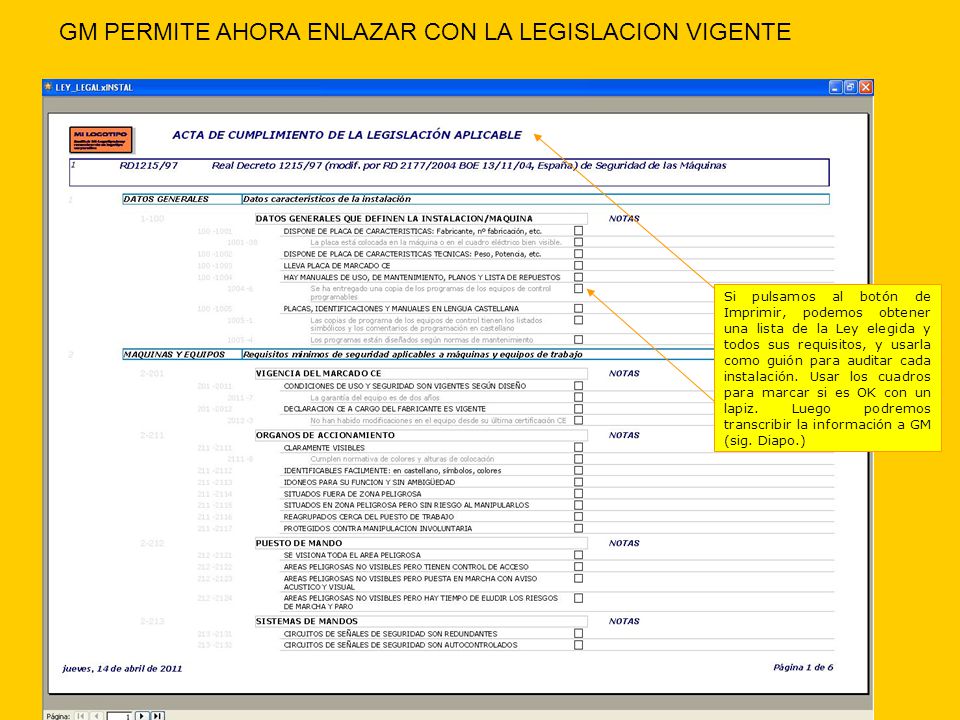Check box for La garantía del equipo es de dos años
Viewport: 960px width, 720px height.
pyautogui.click(x=579, y=397)
